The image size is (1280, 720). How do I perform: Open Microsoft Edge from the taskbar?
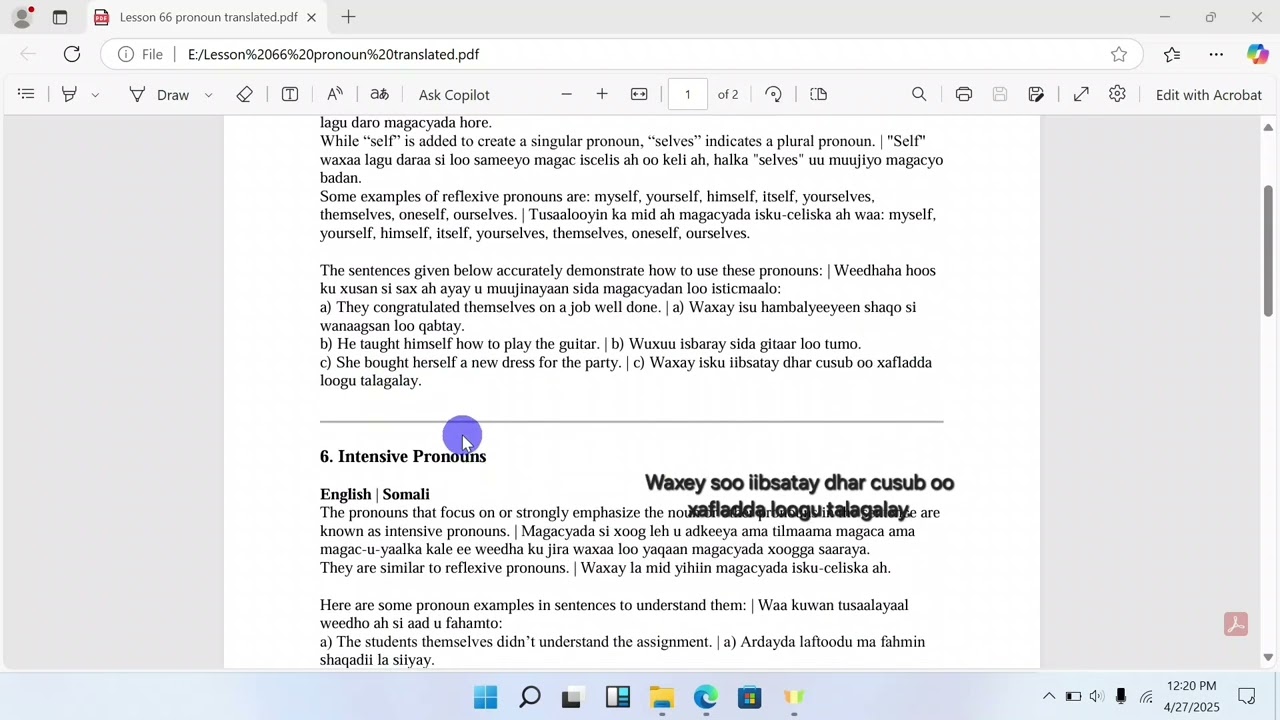click(x=706, y=697)
